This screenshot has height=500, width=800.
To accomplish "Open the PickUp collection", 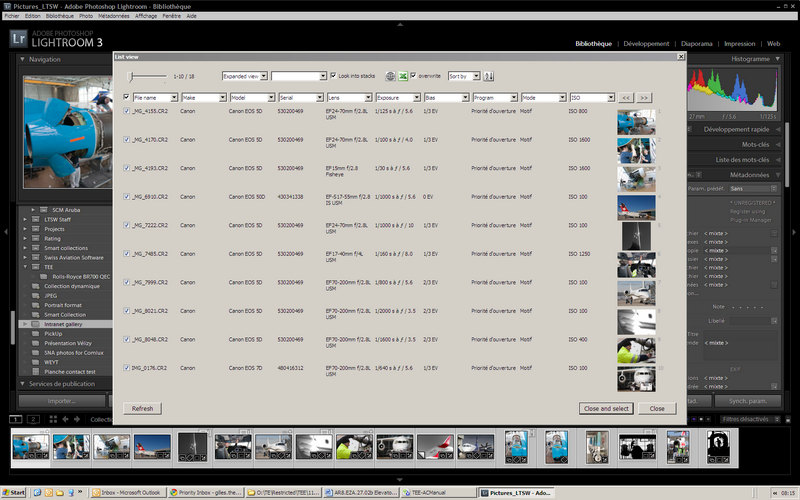I will (x=53, y=334).
